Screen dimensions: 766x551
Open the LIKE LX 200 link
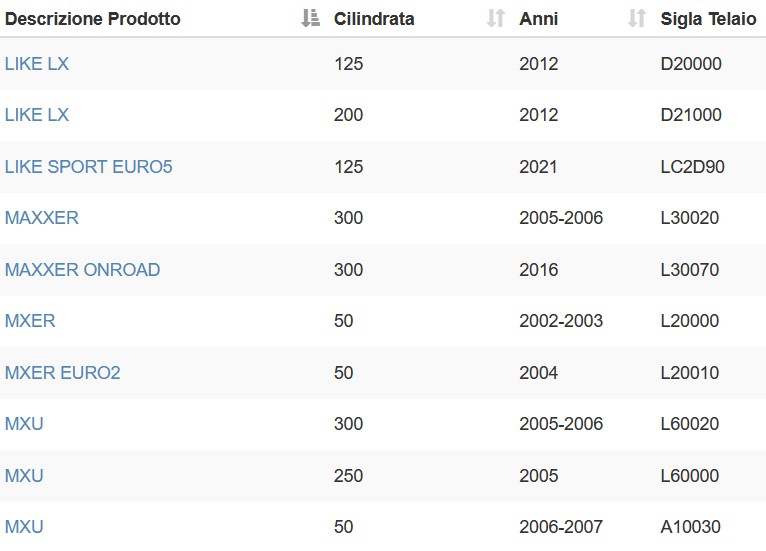pyautogui.click(x=37, y=115)
